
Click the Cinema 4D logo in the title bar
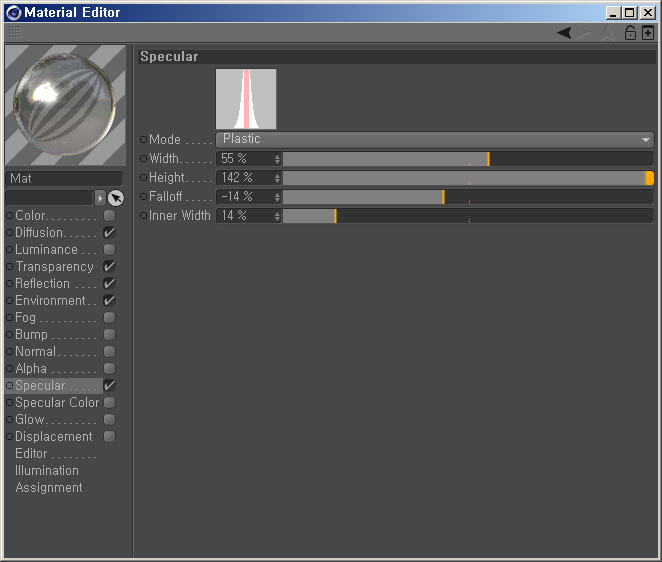[x=13, y=13]
